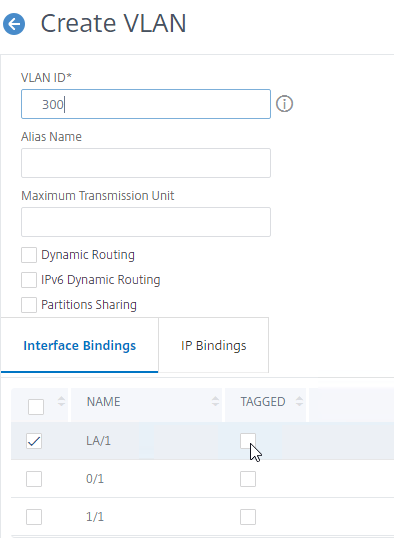The width and height of the screenshot is (394, 538).
Task: Go back using the blue arrow icon
Action: pos(14,24)
